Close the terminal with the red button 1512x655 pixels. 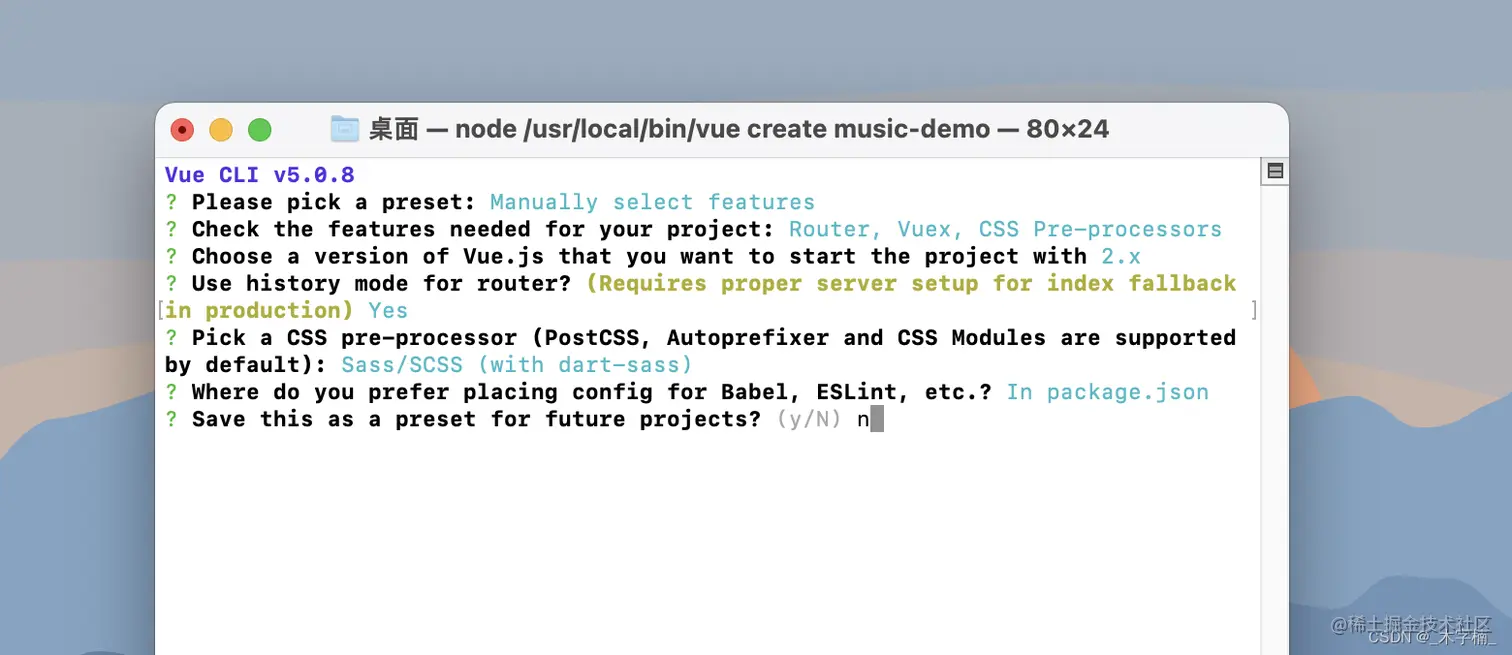[x=182, y=129]
